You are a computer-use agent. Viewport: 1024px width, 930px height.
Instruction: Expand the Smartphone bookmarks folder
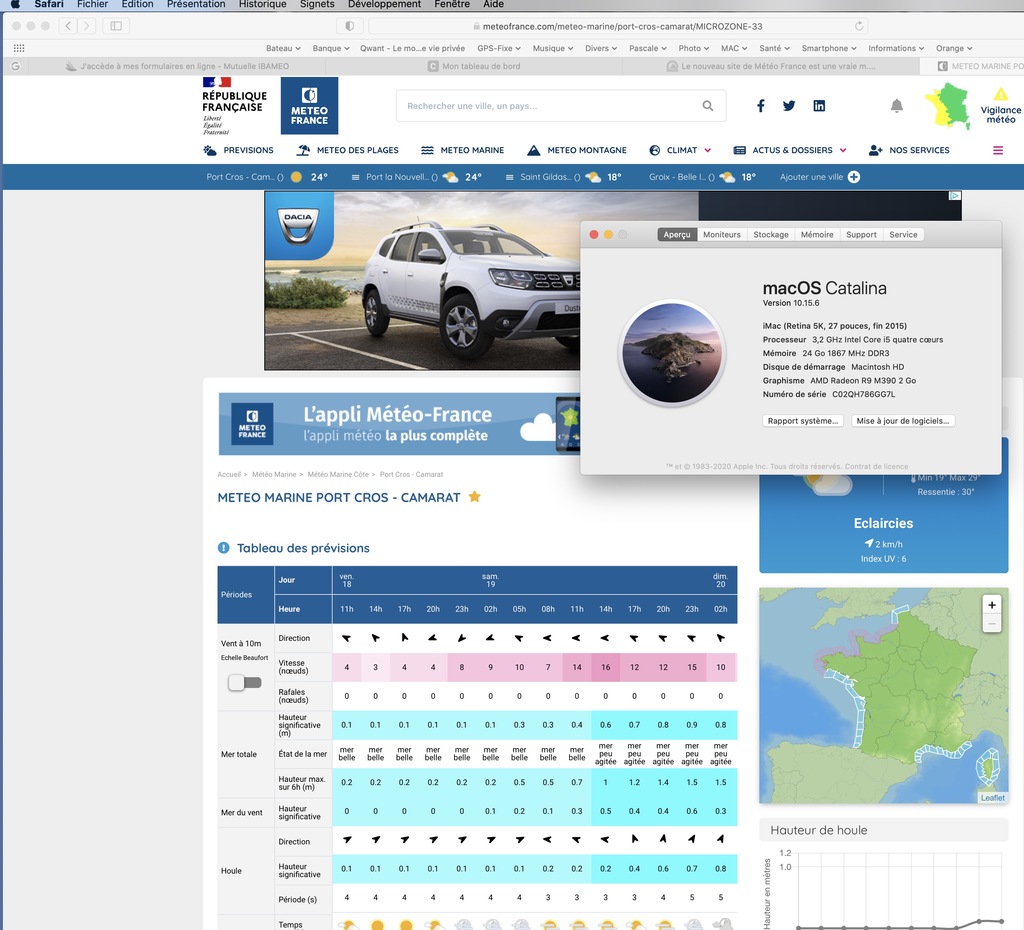[x=829, y=48]
